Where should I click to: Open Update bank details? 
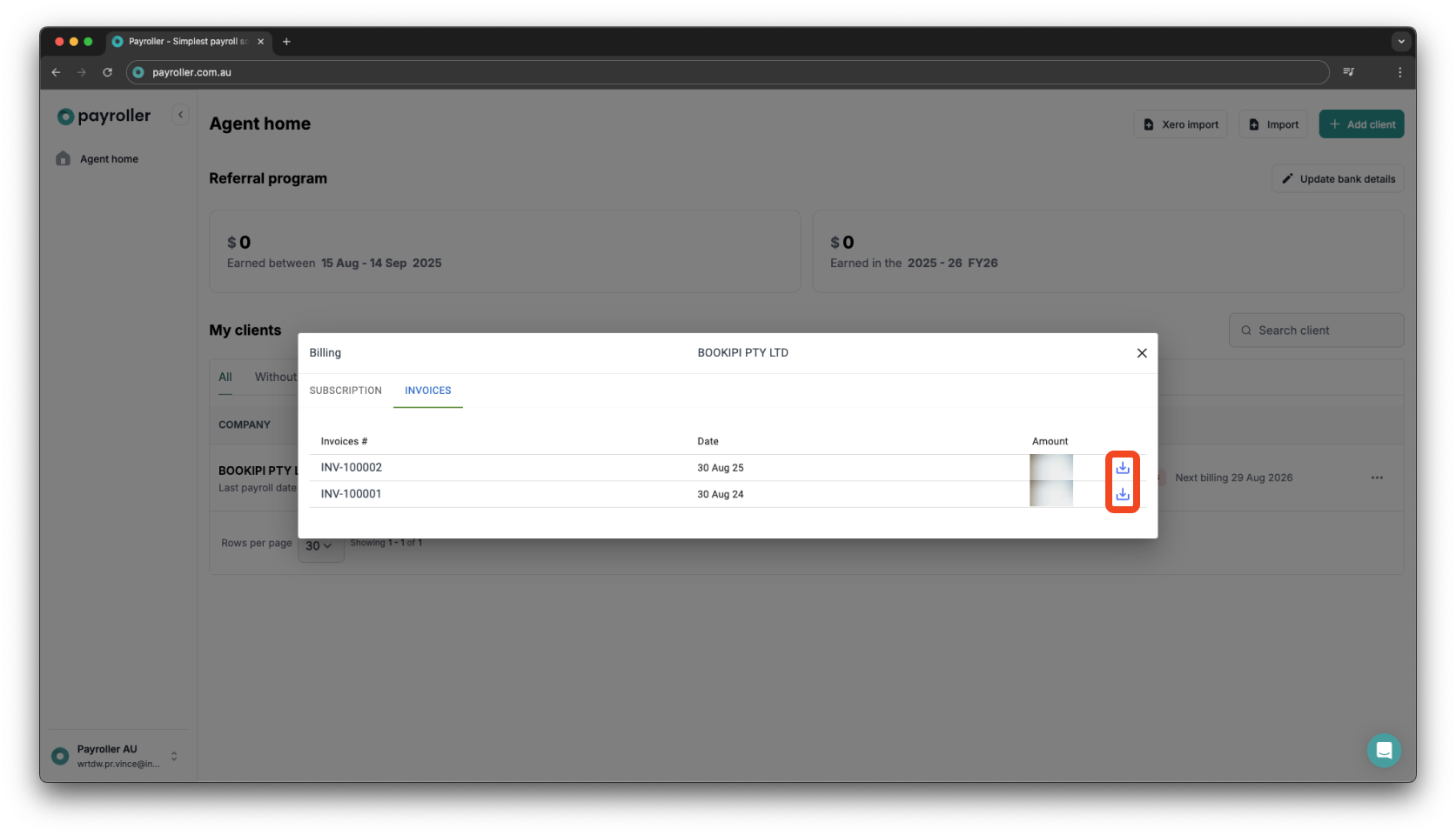(x=1338, y=178)
